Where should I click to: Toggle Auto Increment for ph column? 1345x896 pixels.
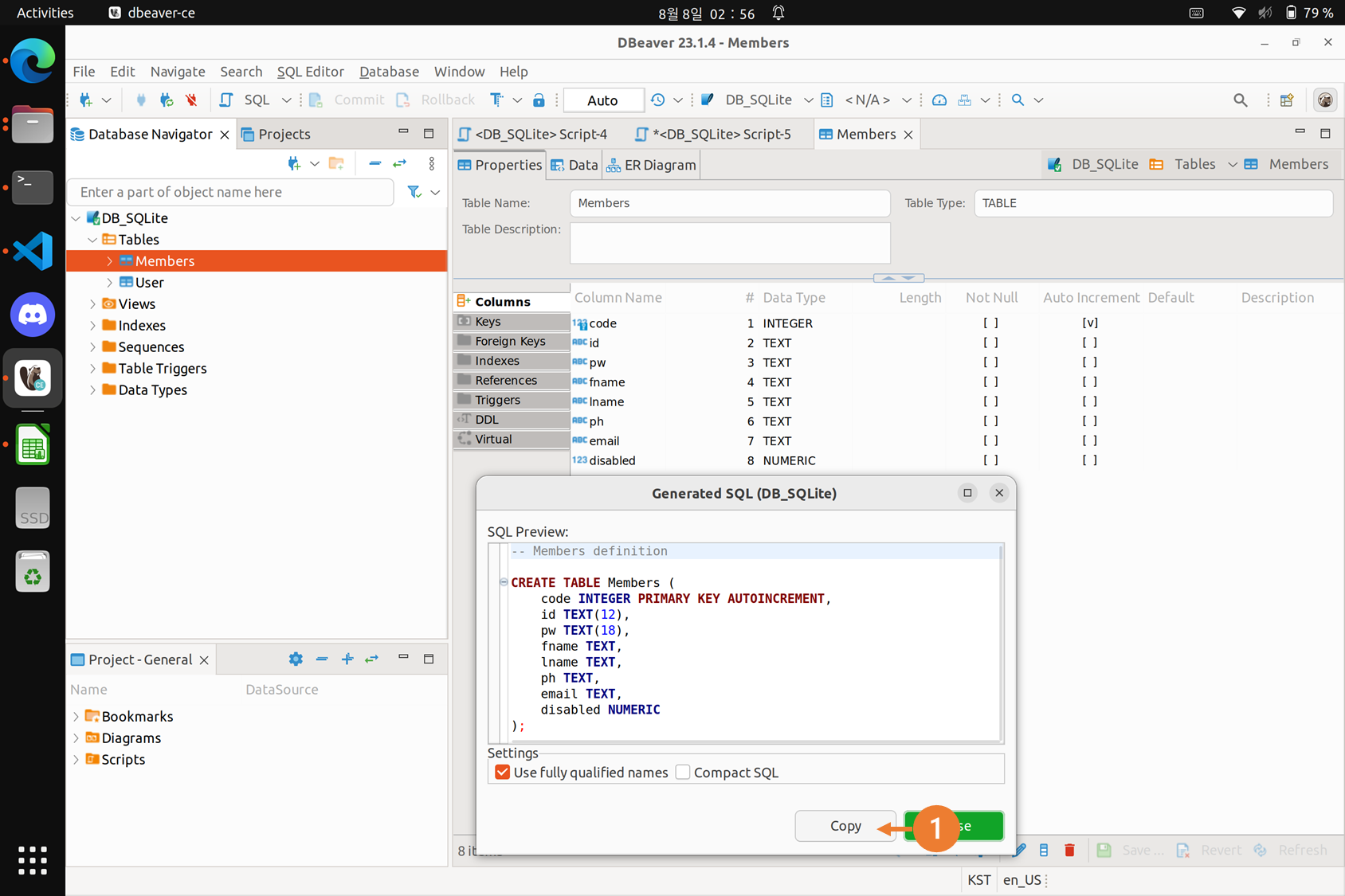1090,421
